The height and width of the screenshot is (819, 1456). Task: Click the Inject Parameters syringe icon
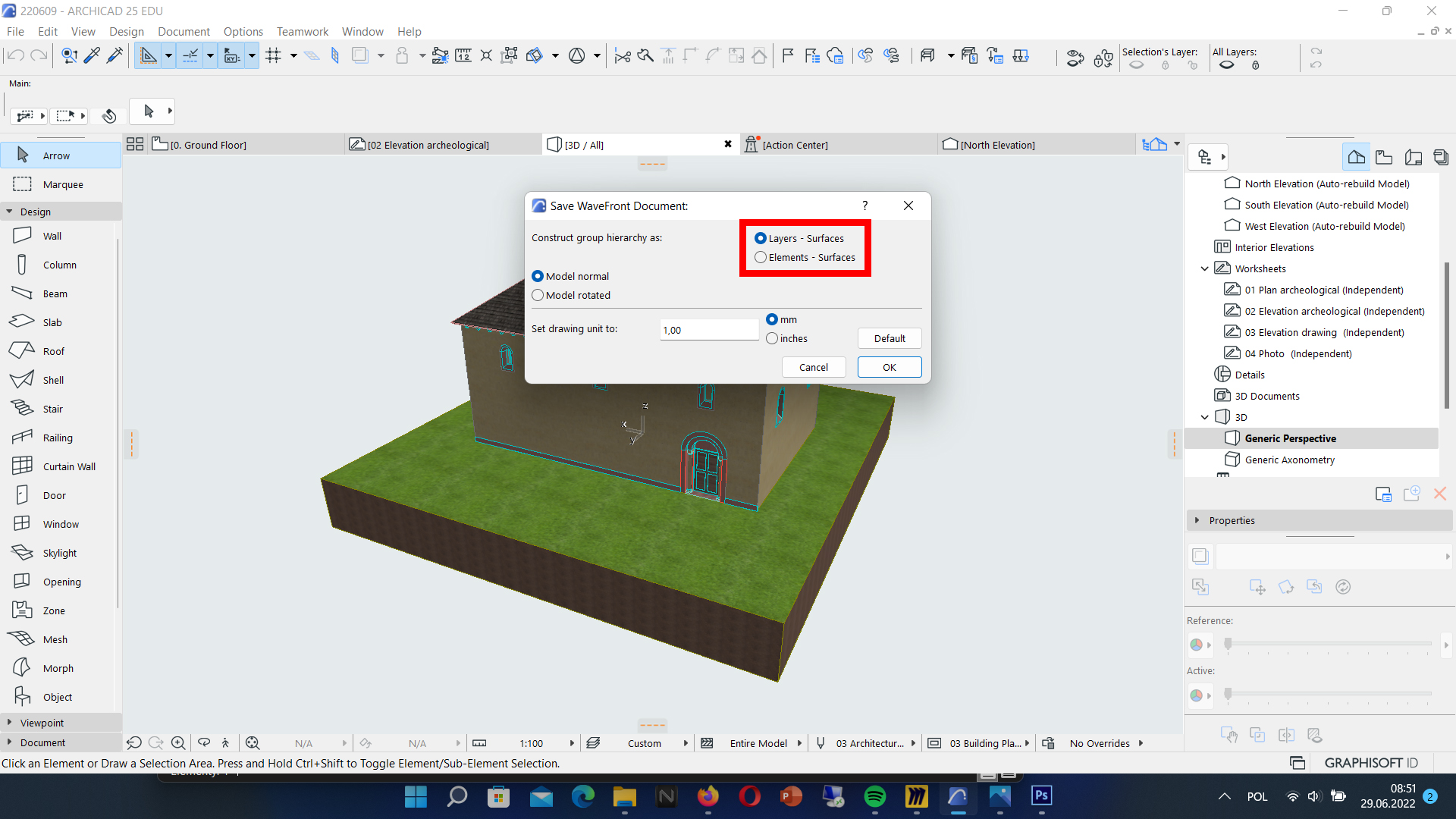pos(115,55)
